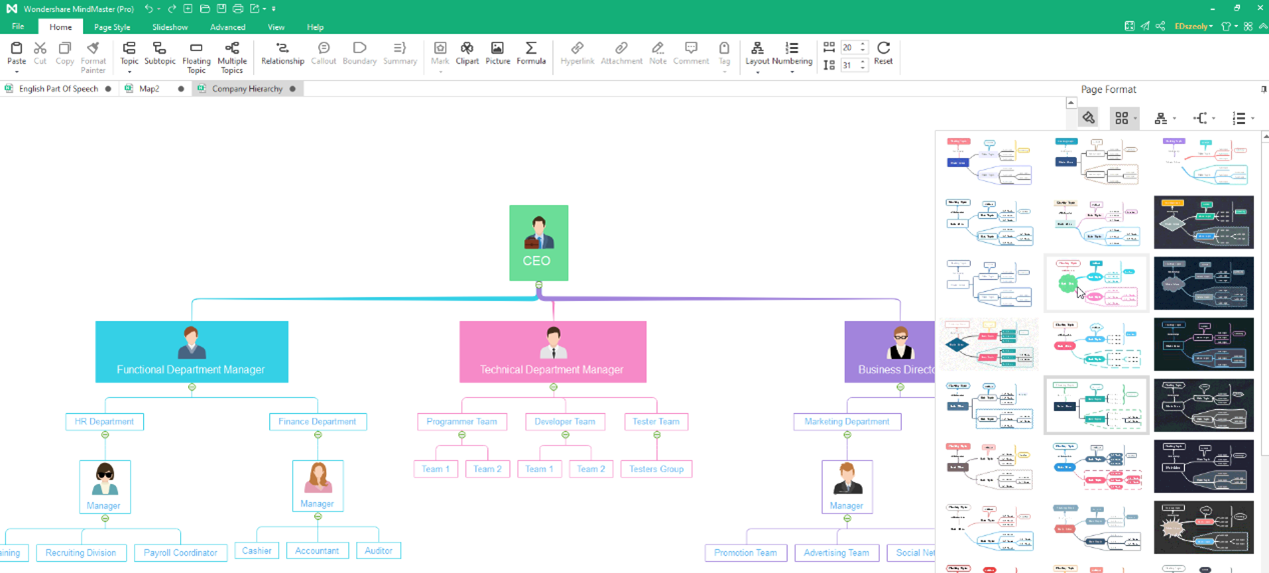The width and height of the screenshot is (1269, 573).
Task: Collapse the CEO node's branches
Action: [x=539, y=285]
